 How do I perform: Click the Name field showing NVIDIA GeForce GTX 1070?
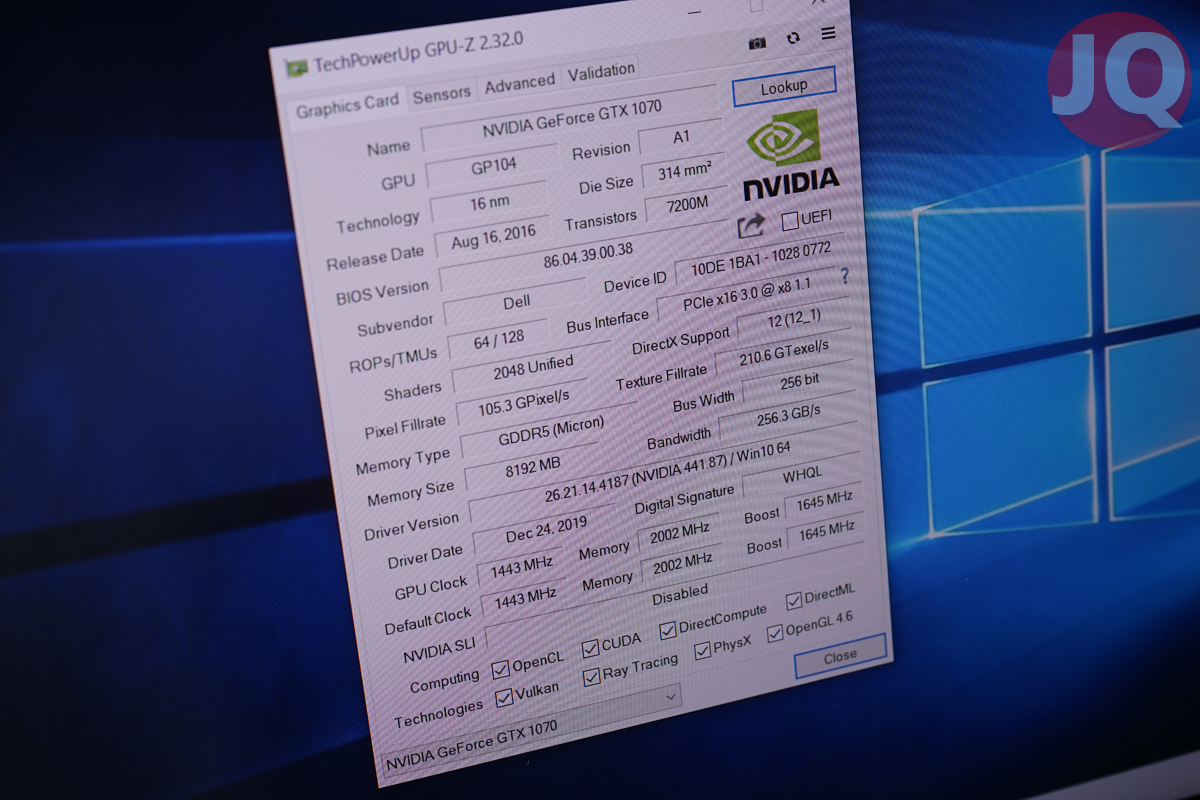(x=571, y=118)
